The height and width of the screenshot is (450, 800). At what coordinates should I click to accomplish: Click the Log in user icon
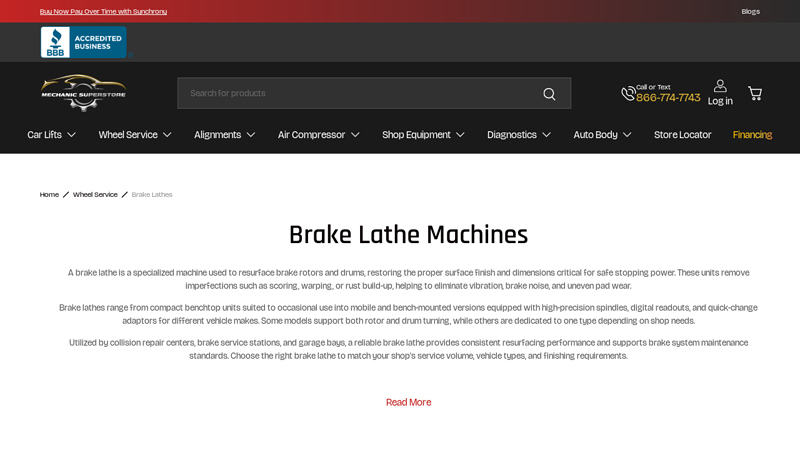(720, 86)
